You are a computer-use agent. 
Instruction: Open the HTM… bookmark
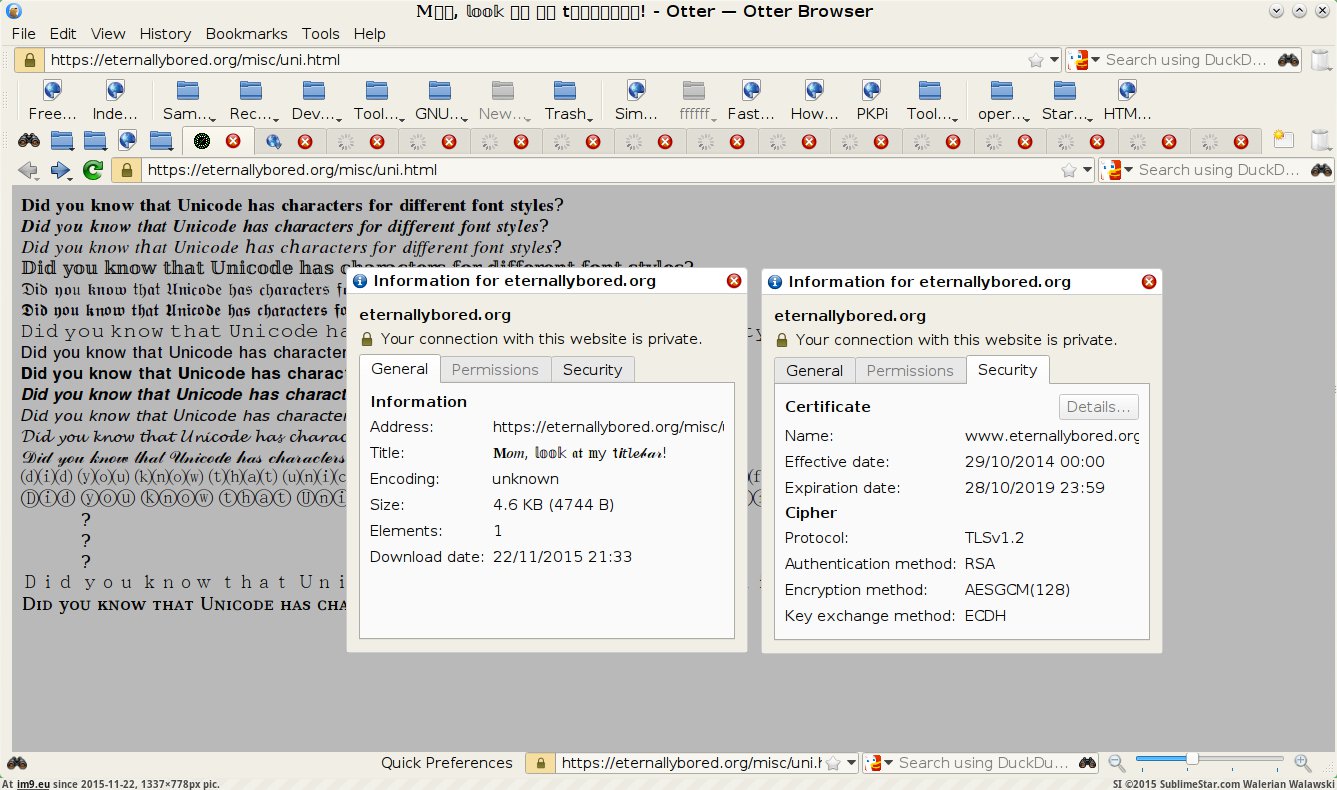1128,101
